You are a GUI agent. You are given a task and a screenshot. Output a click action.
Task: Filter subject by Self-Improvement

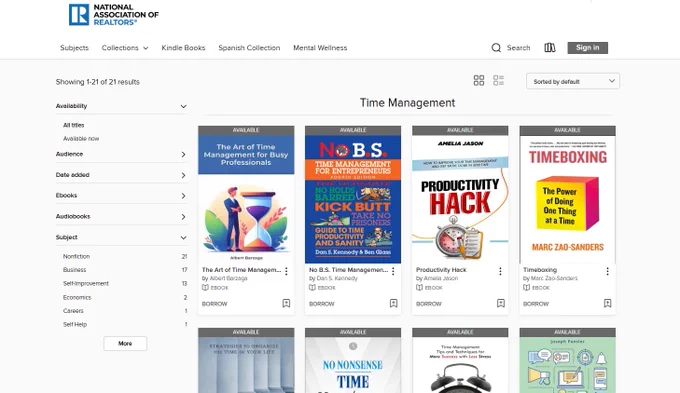[86, 283]
